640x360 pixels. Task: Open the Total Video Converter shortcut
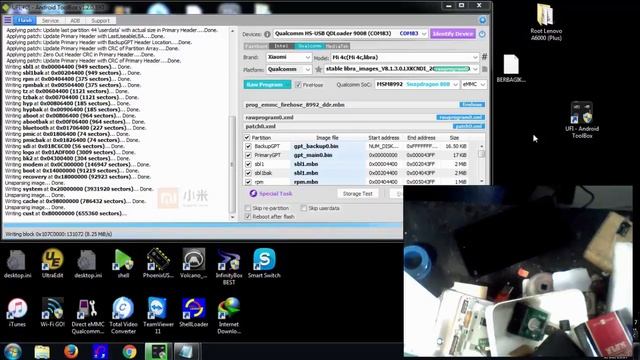tap(123, 316)
